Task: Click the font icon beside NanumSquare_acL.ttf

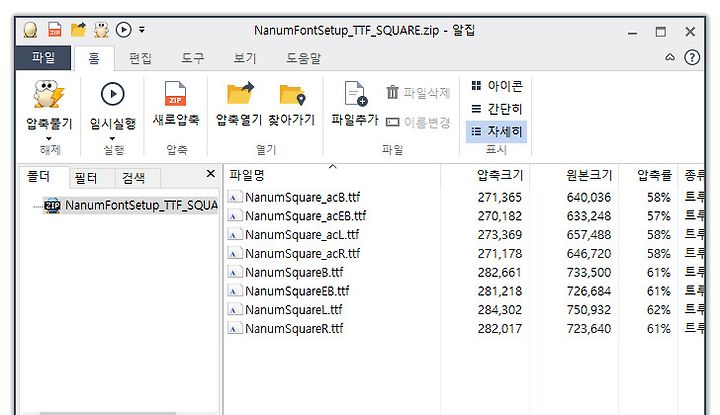Action: pyautogui.click(x=235, y=235)
